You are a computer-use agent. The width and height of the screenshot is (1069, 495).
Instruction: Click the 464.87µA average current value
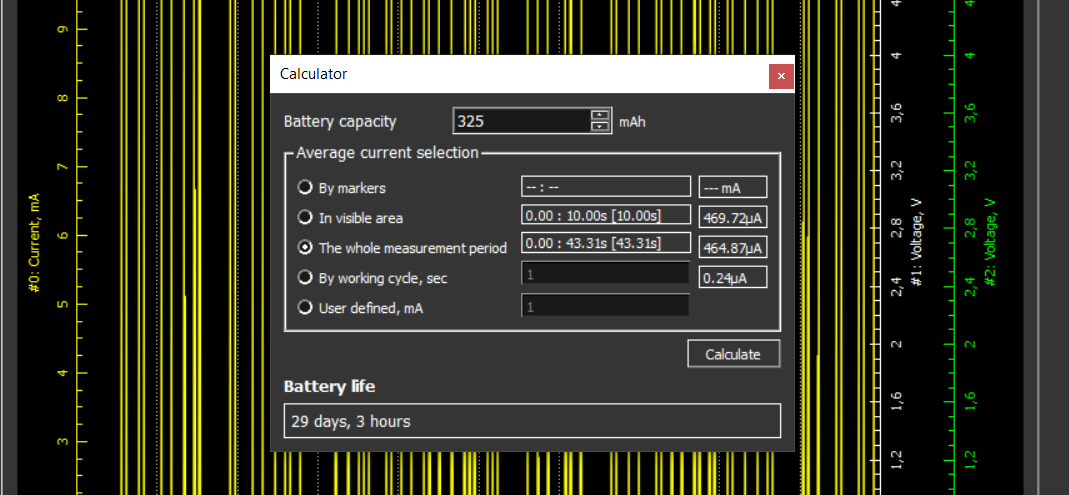(x=733, y=248)
